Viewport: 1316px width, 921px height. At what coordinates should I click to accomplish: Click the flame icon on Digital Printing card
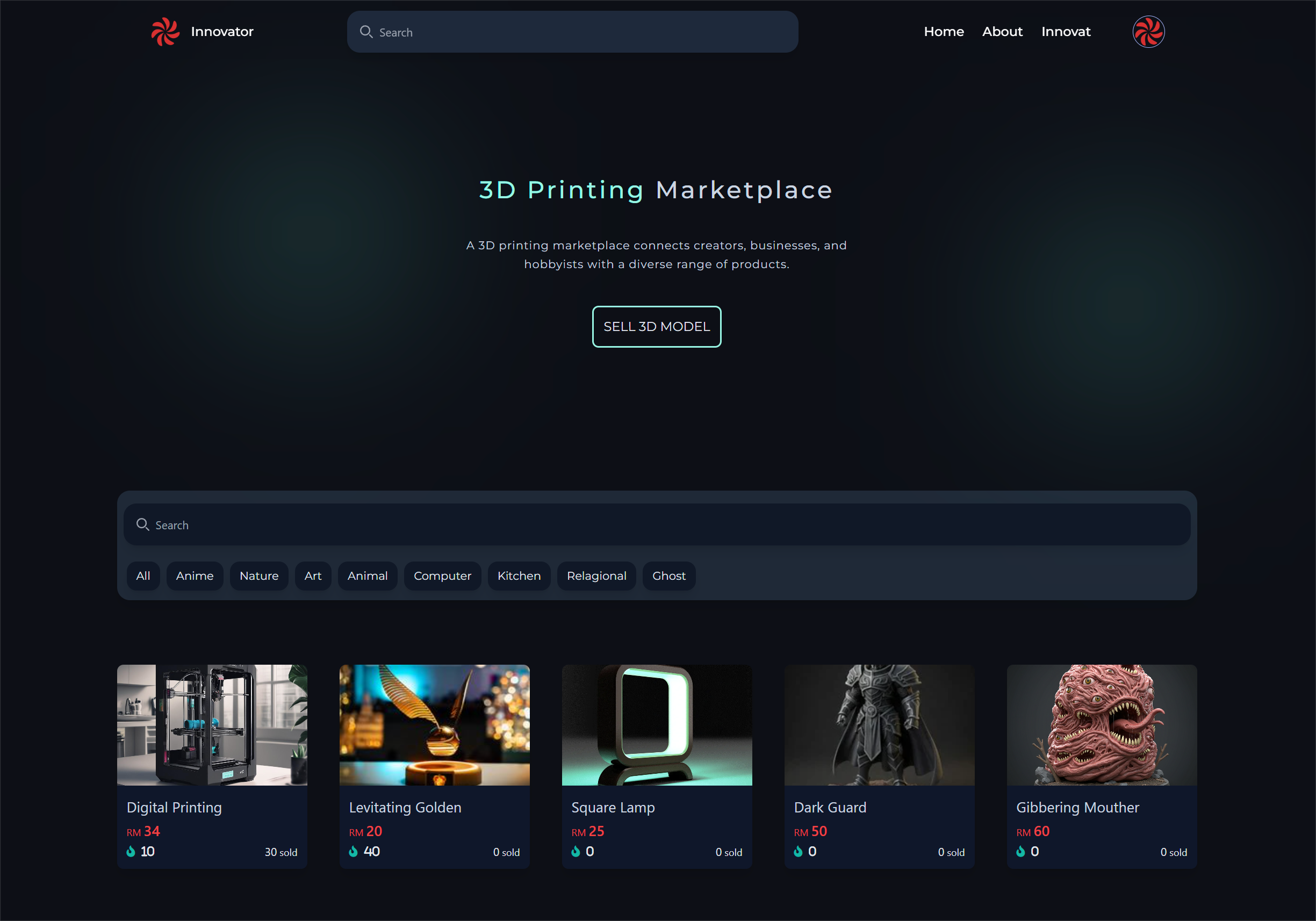click(131, 851)
